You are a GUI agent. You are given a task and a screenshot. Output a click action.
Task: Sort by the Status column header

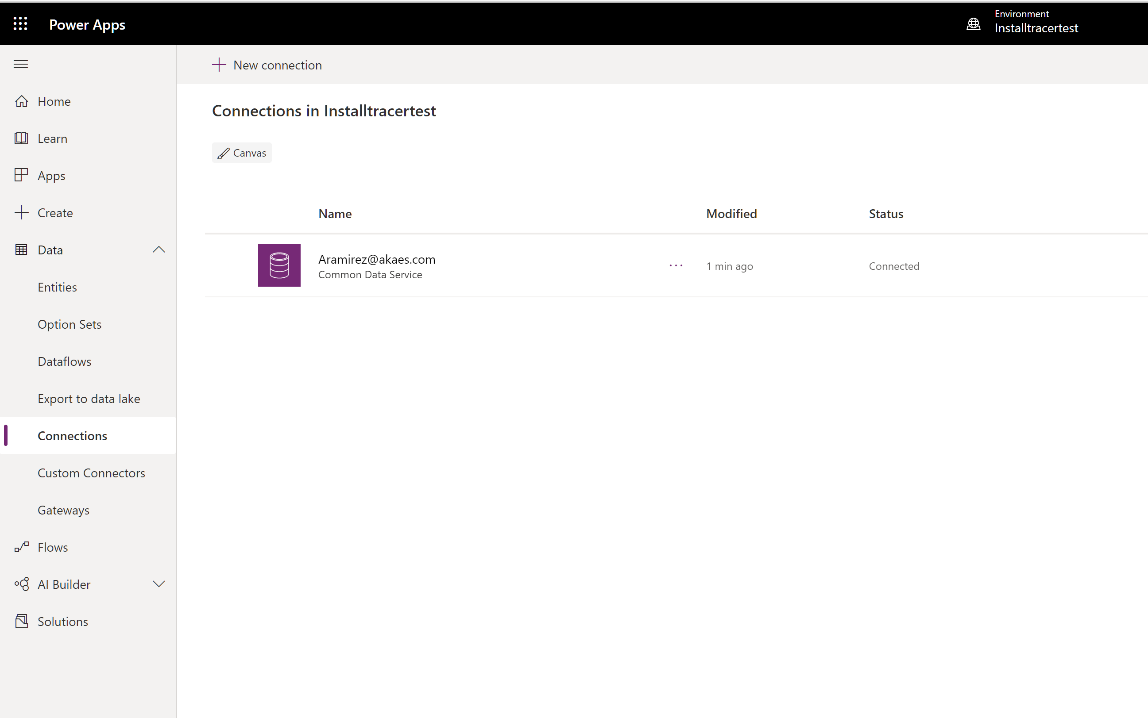pyautogui.click(x=886, y=214)
